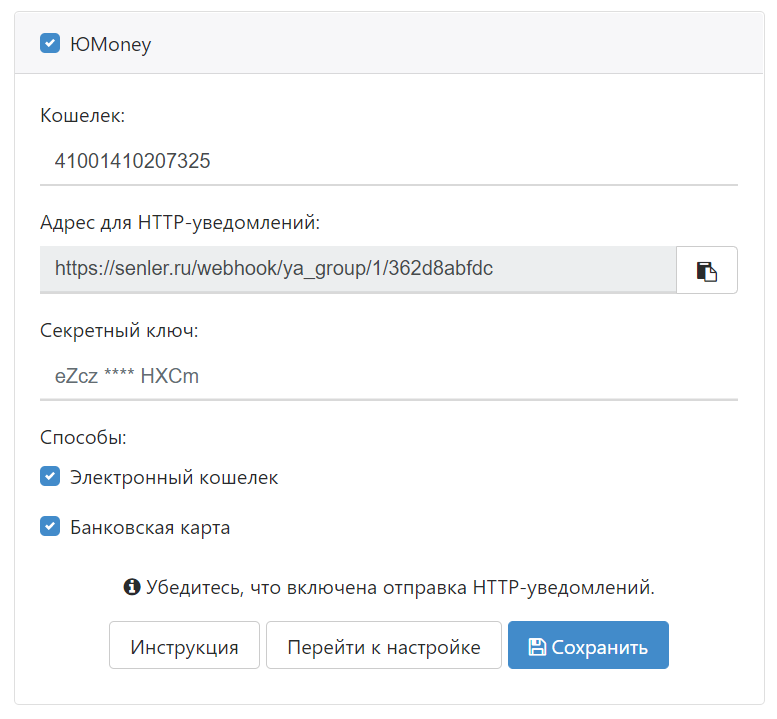Viewport: 777px width, 719px height.
Task: Click the floppy disk icon inside Сохранить
Action: click(x=537, y=647)
